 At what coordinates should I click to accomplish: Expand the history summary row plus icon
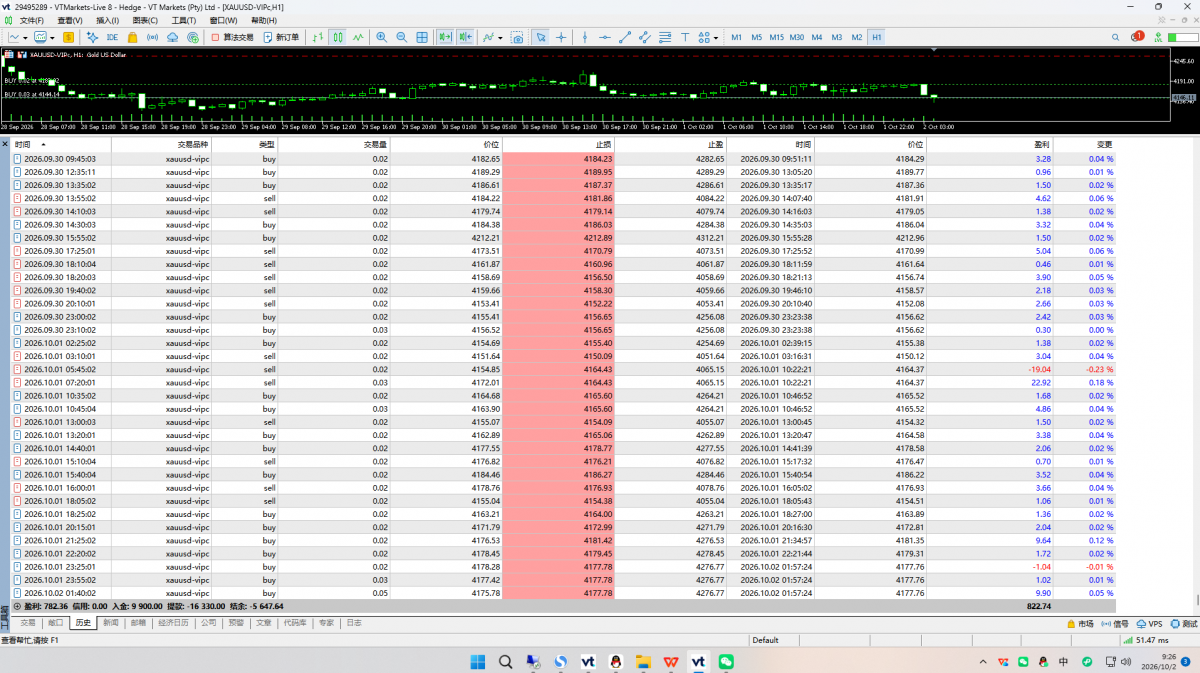point(17,606)
